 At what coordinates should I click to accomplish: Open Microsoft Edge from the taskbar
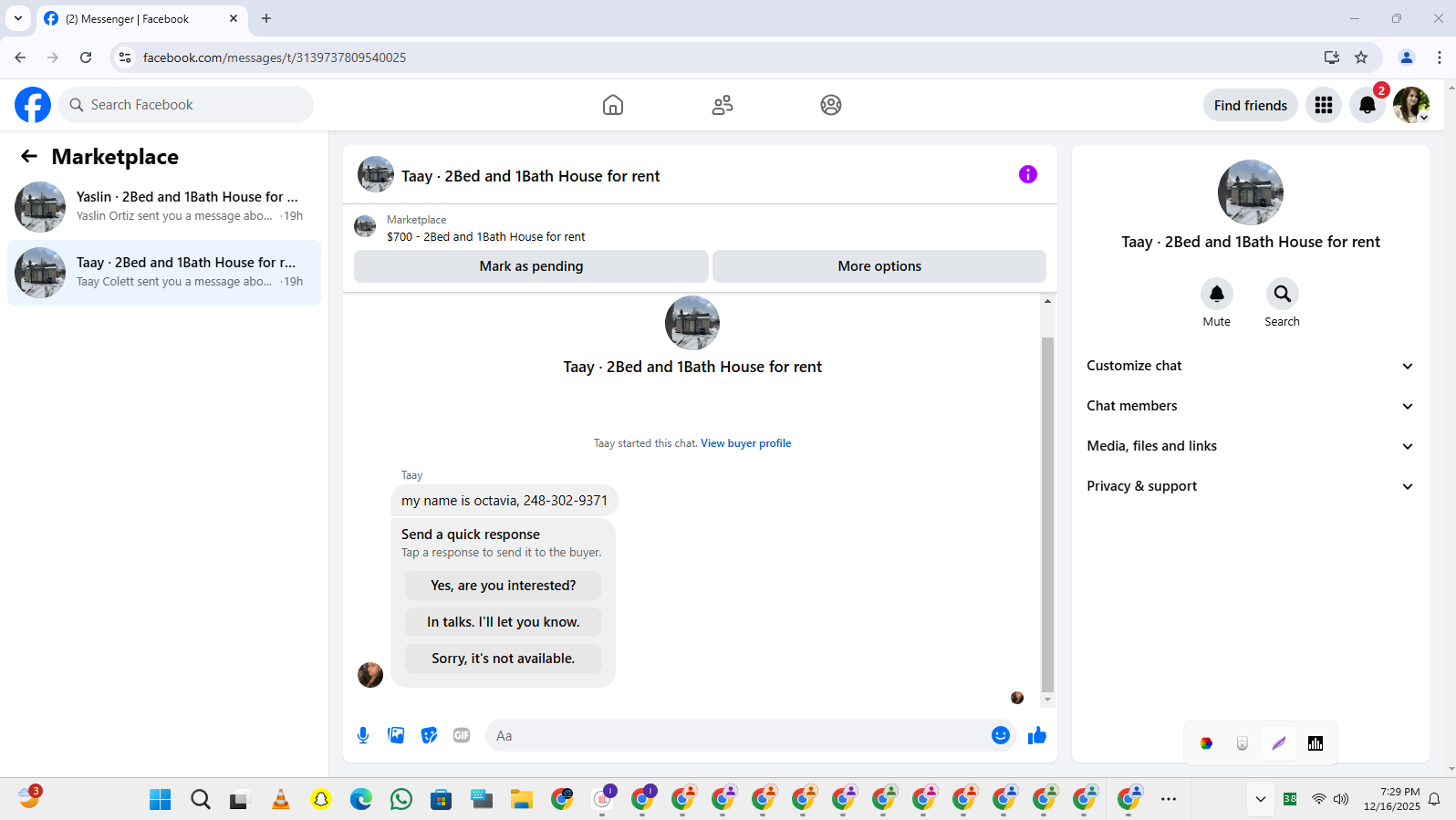[x=361, y=799]
